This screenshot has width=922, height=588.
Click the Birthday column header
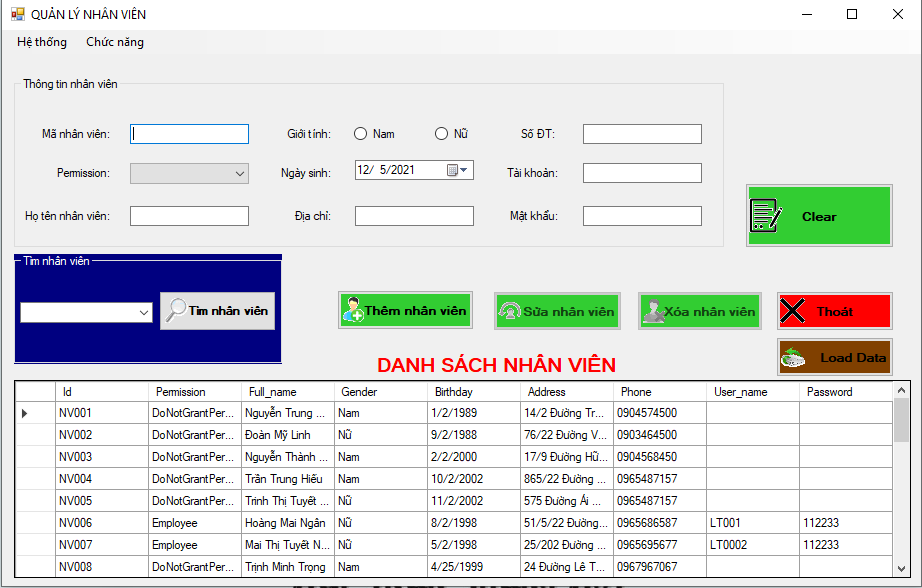click(x=474, y=392)
